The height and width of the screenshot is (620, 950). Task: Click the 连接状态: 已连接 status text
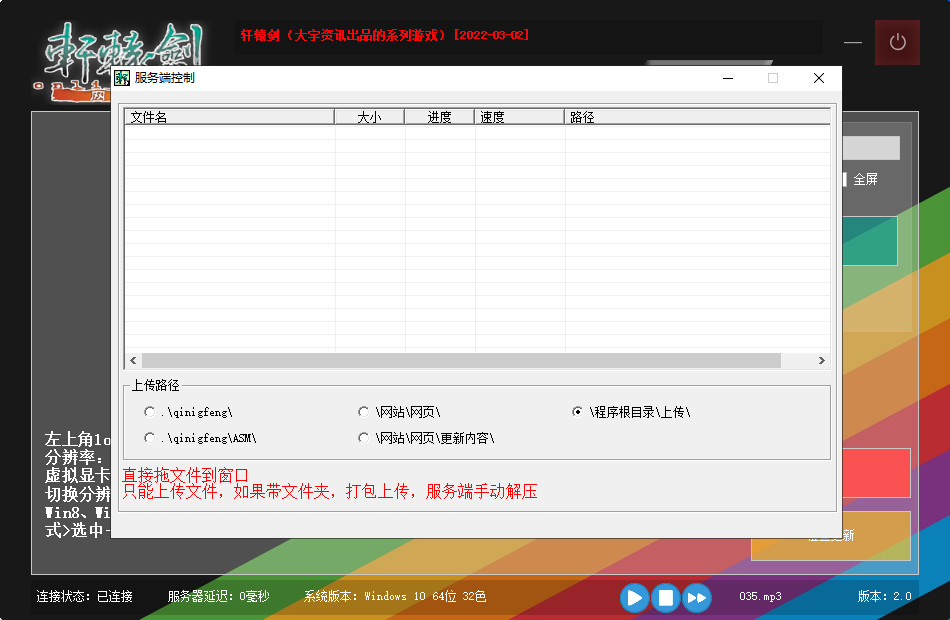pyautogui.click(x=84, y=597)
